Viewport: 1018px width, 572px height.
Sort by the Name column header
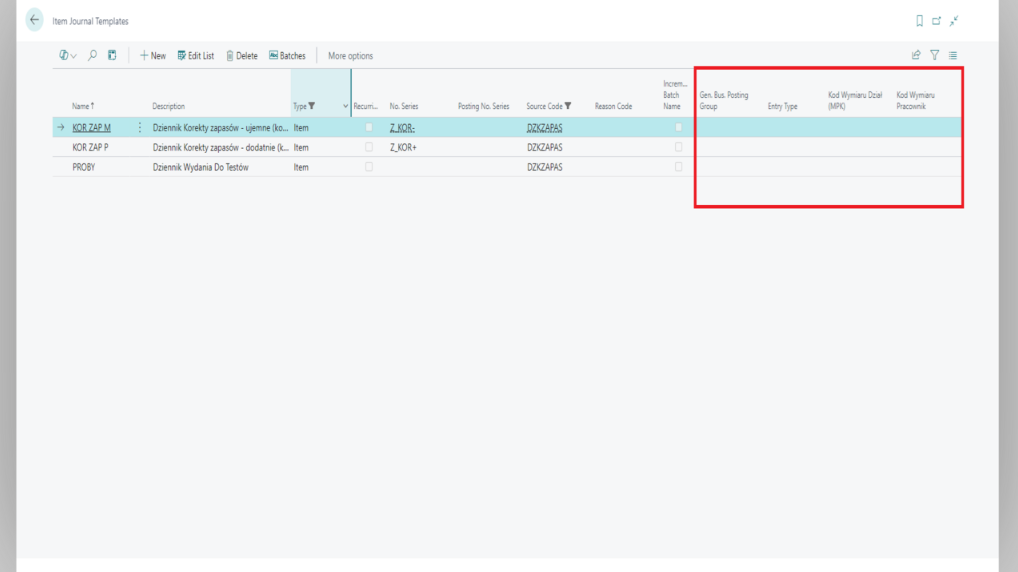pos(82,106)
